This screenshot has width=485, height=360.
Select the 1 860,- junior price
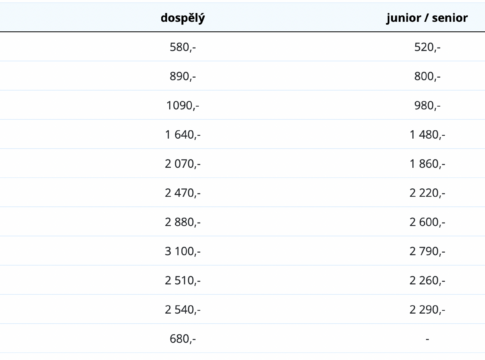pos(427,164)
